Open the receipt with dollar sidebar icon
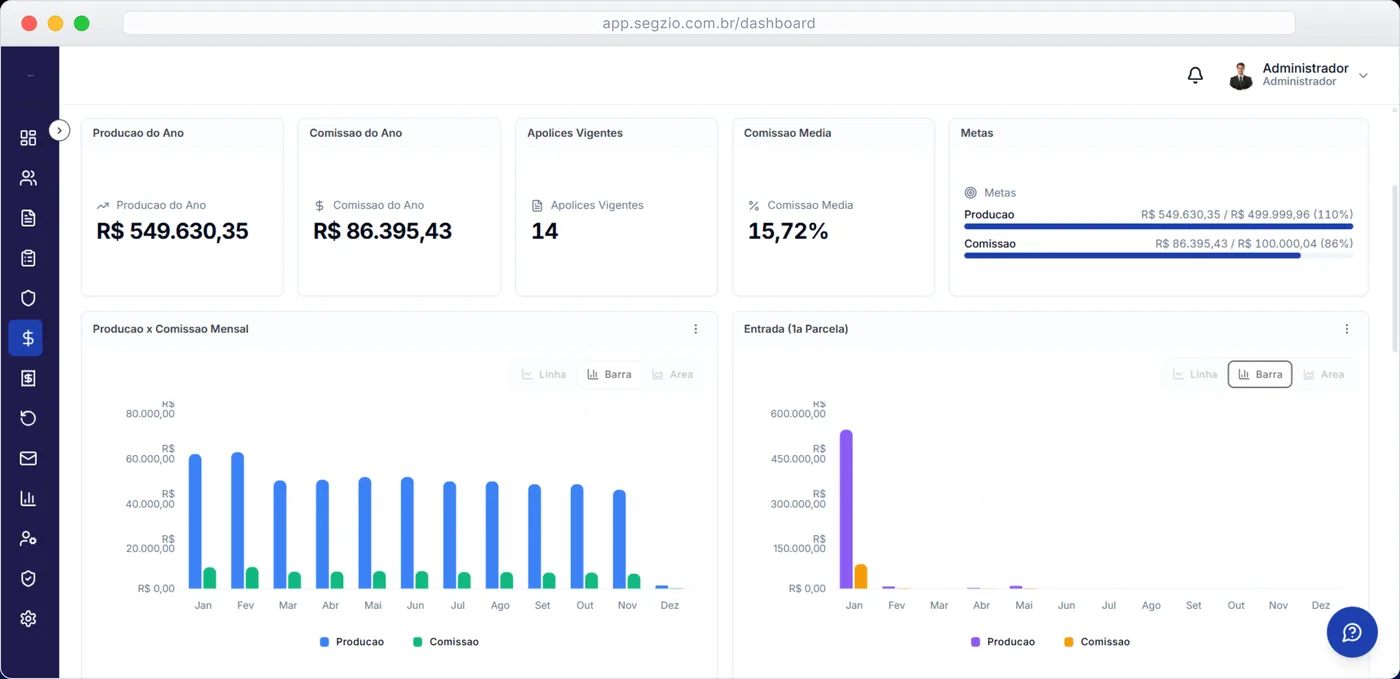This screenshot has width=1400, height=679. pos(28,378)
